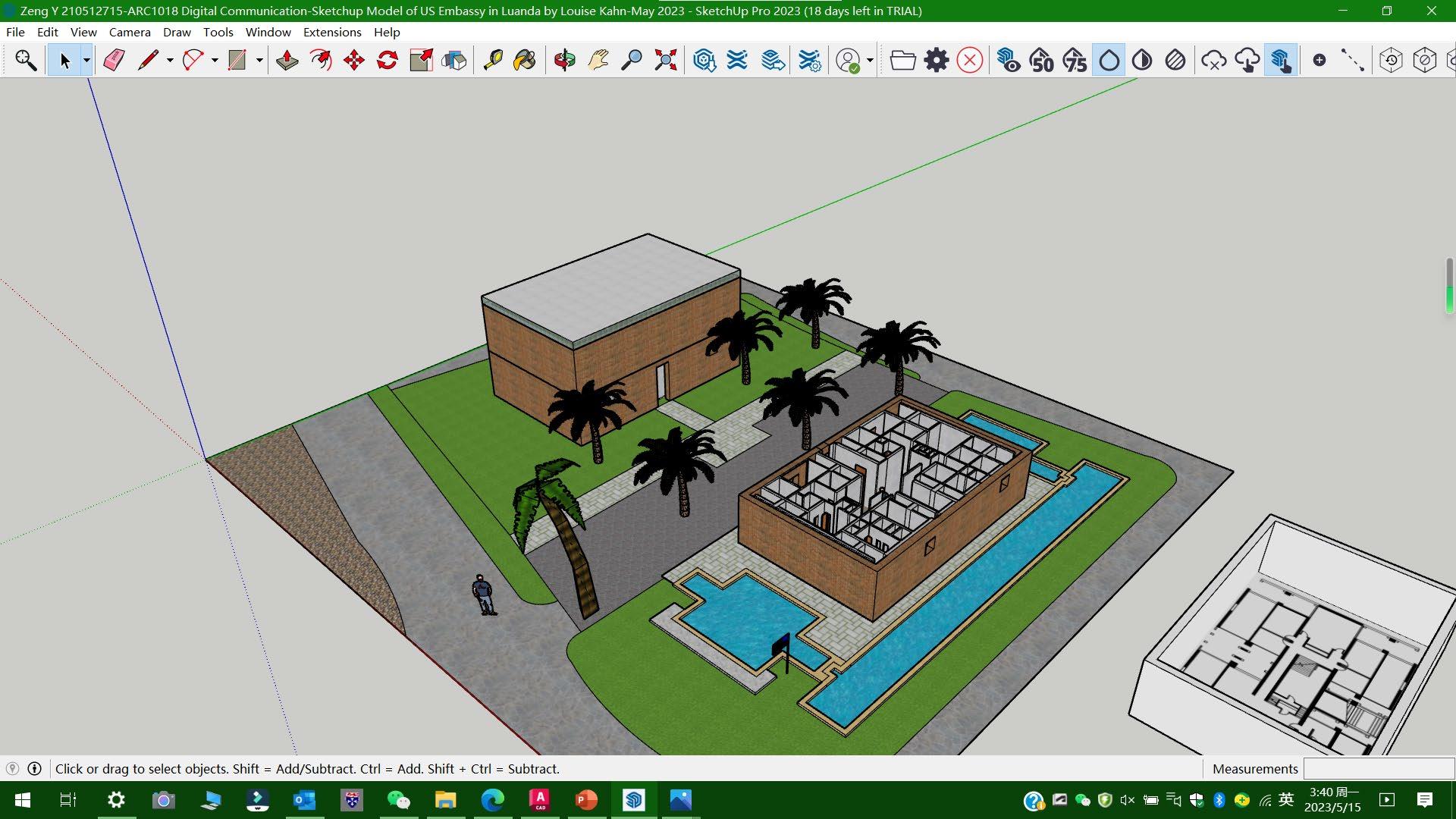Image resolution: width=1456 pixels, height=819 pixels.
Task: Select the Move tool
Action: click(353, 60)
